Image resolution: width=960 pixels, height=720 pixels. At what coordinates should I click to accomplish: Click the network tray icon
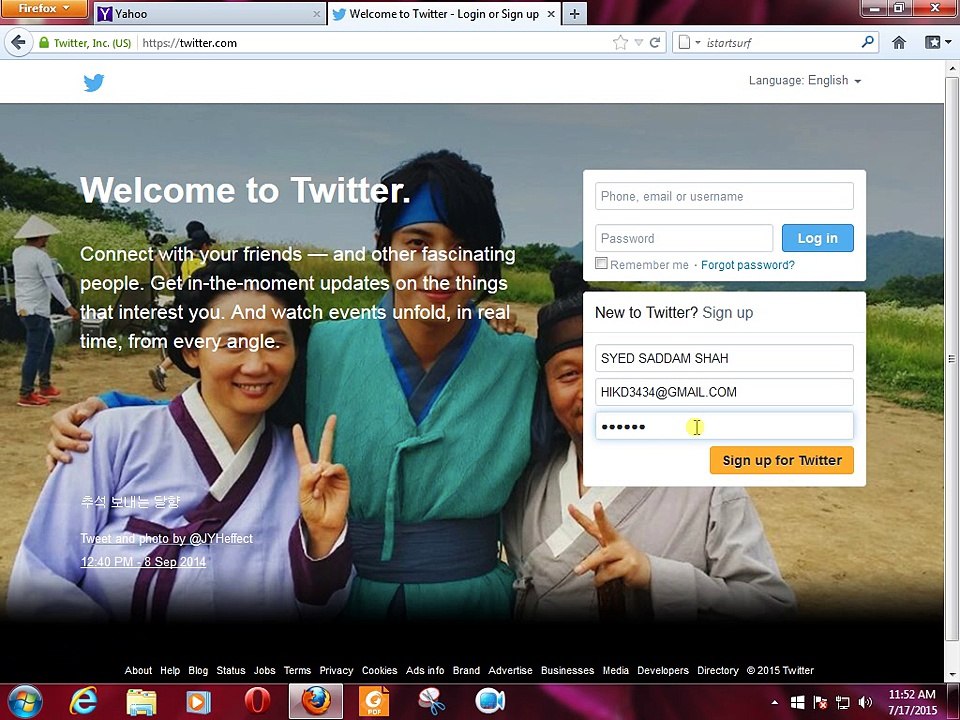(842, 702)
